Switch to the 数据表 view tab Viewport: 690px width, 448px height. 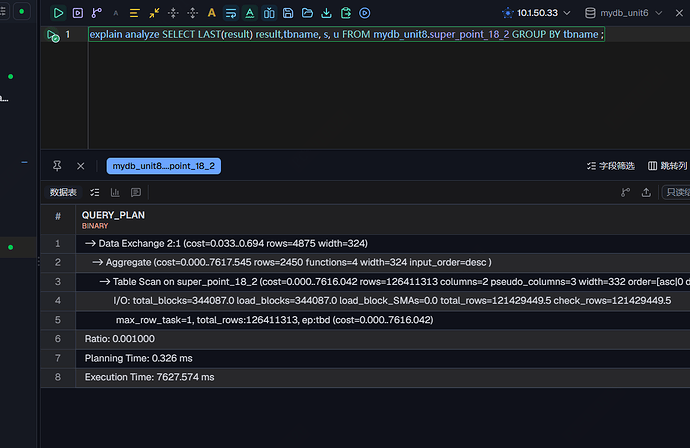(x=63, y=192)
